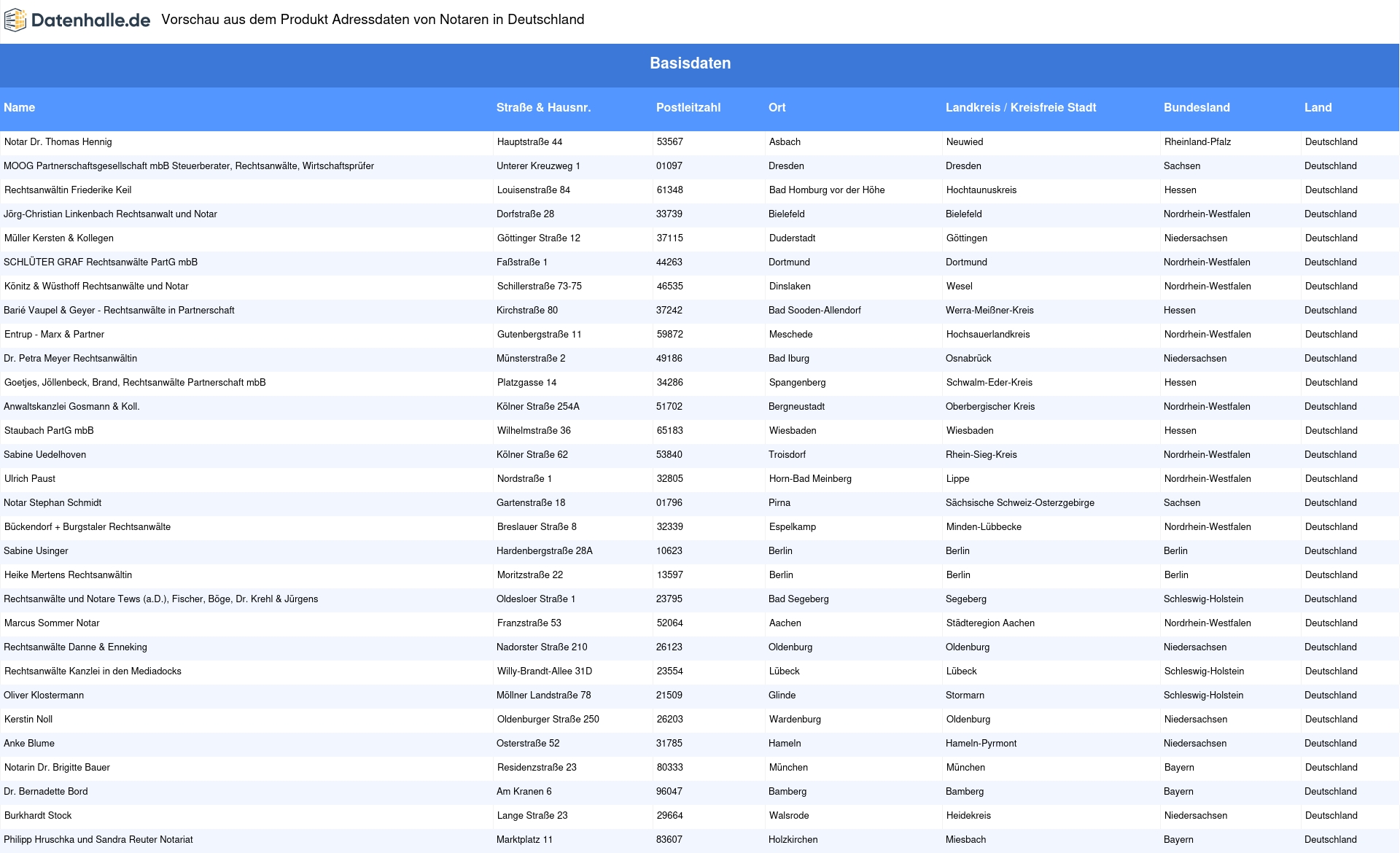
Task: Select Müller Kersten & Kollegen
Action: click(x=59, y=238)
